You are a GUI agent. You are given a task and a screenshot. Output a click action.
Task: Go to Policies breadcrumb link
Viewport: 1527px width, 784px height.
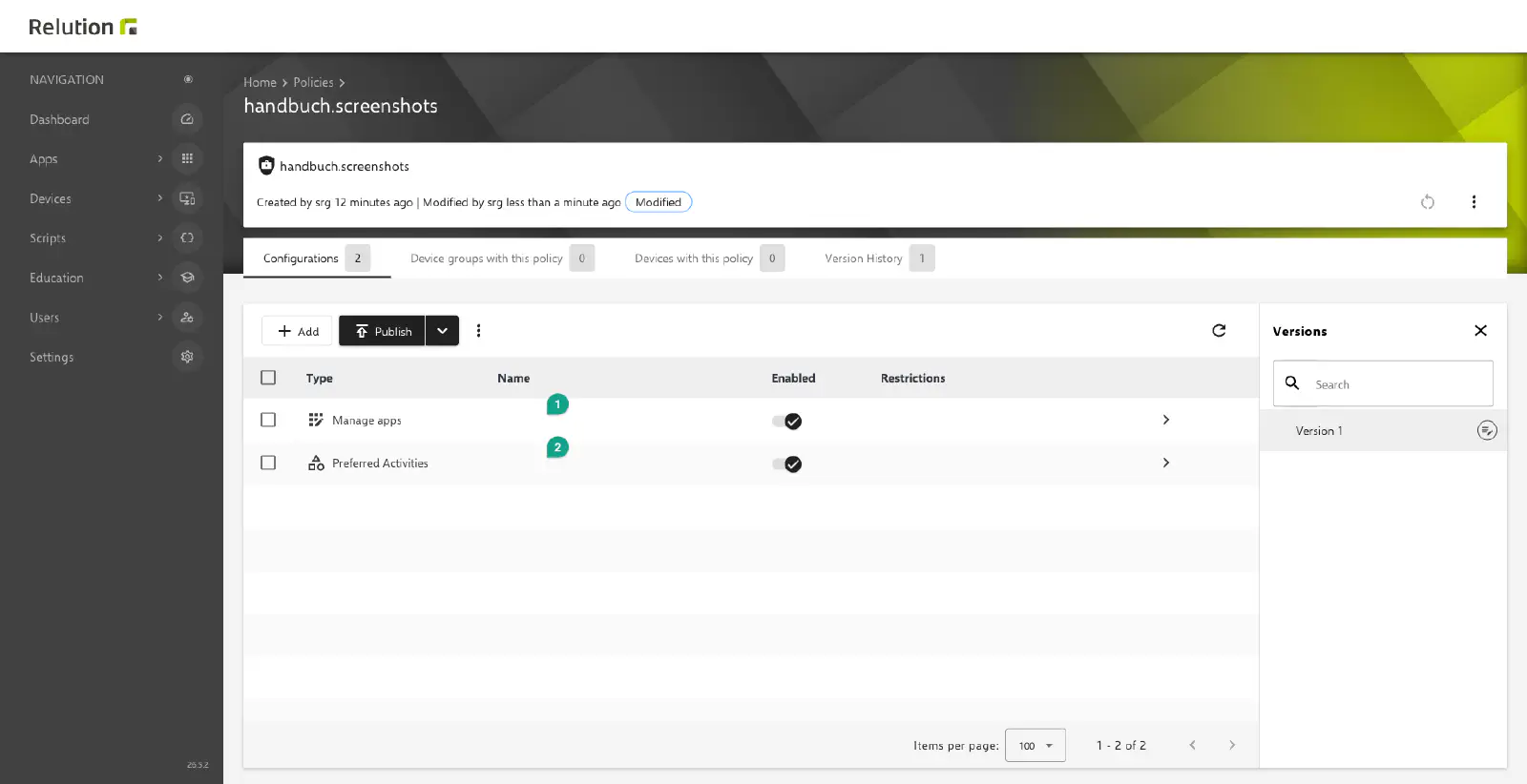tap(313, 83)
